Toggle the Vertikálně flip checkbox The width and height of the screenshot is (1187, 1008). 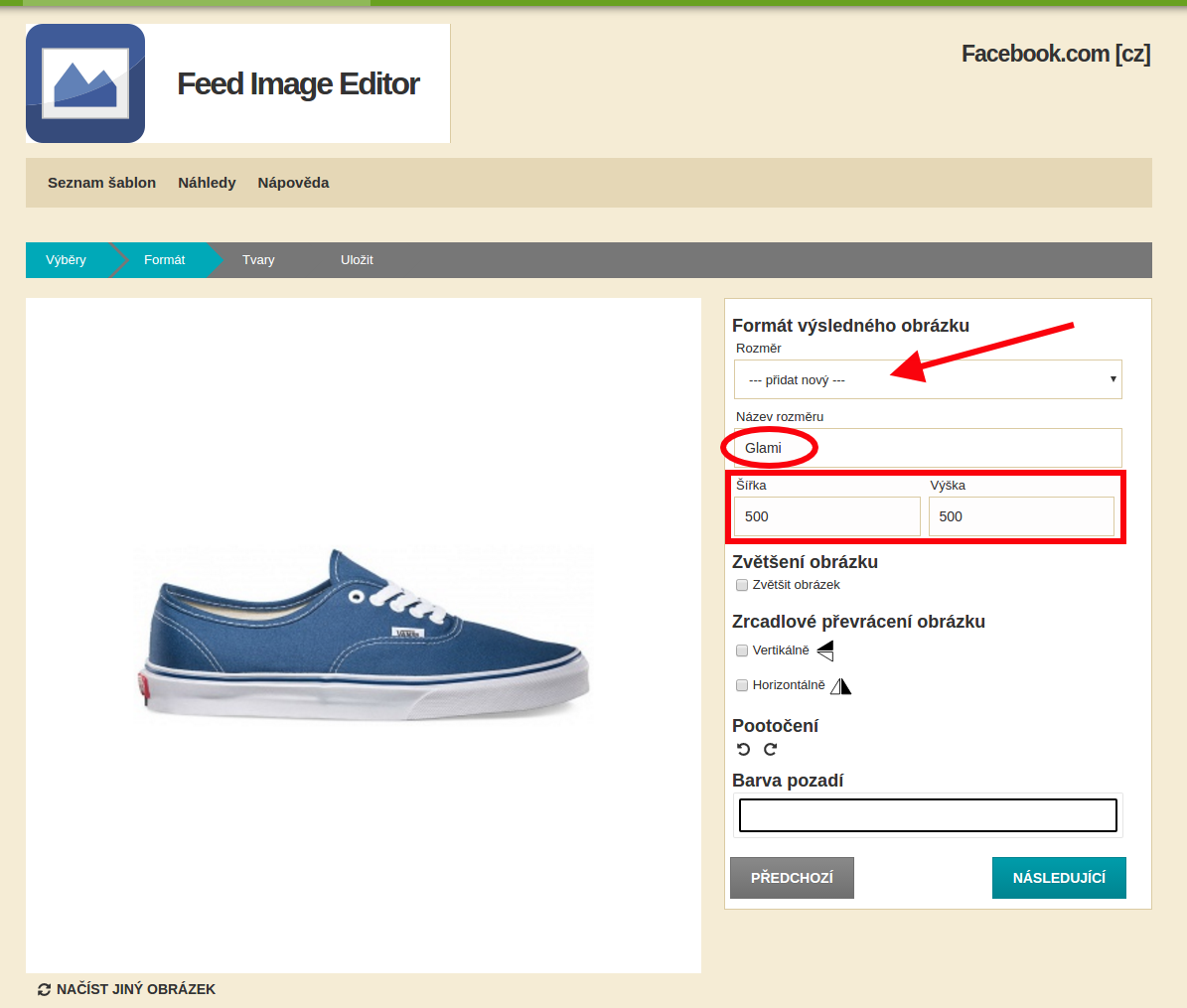[742, 650]
